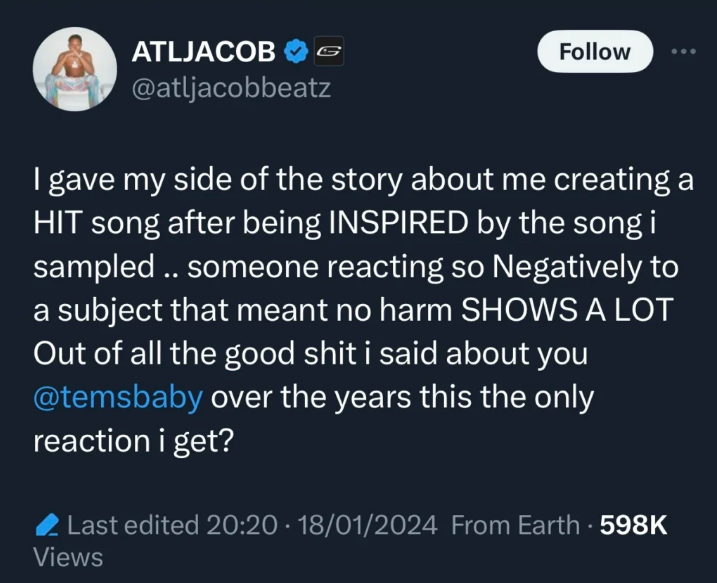Viewport: 717px width, 583px height.
Task: Click the blue verified checkmark badge
Action: (x=297, y=52)
